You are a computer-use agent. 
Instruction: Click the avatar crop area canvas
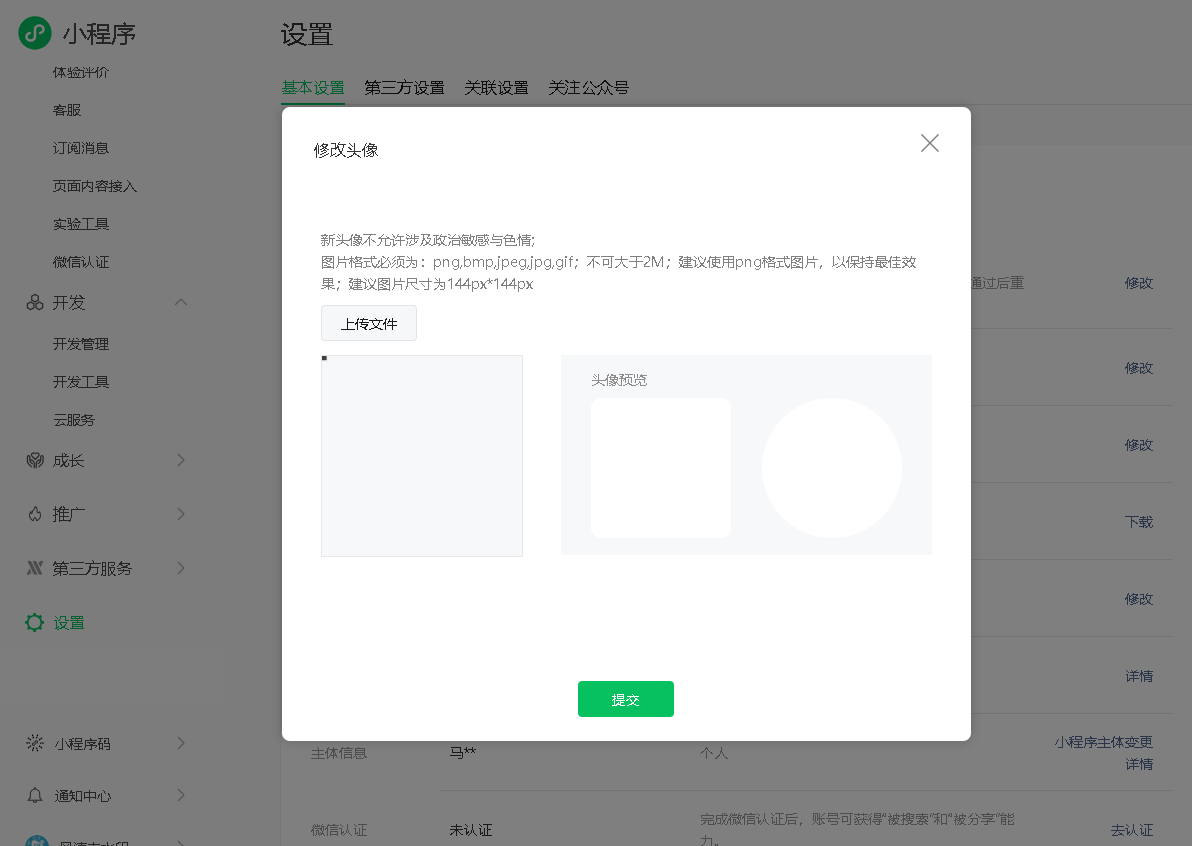click(x=422, y=456)
